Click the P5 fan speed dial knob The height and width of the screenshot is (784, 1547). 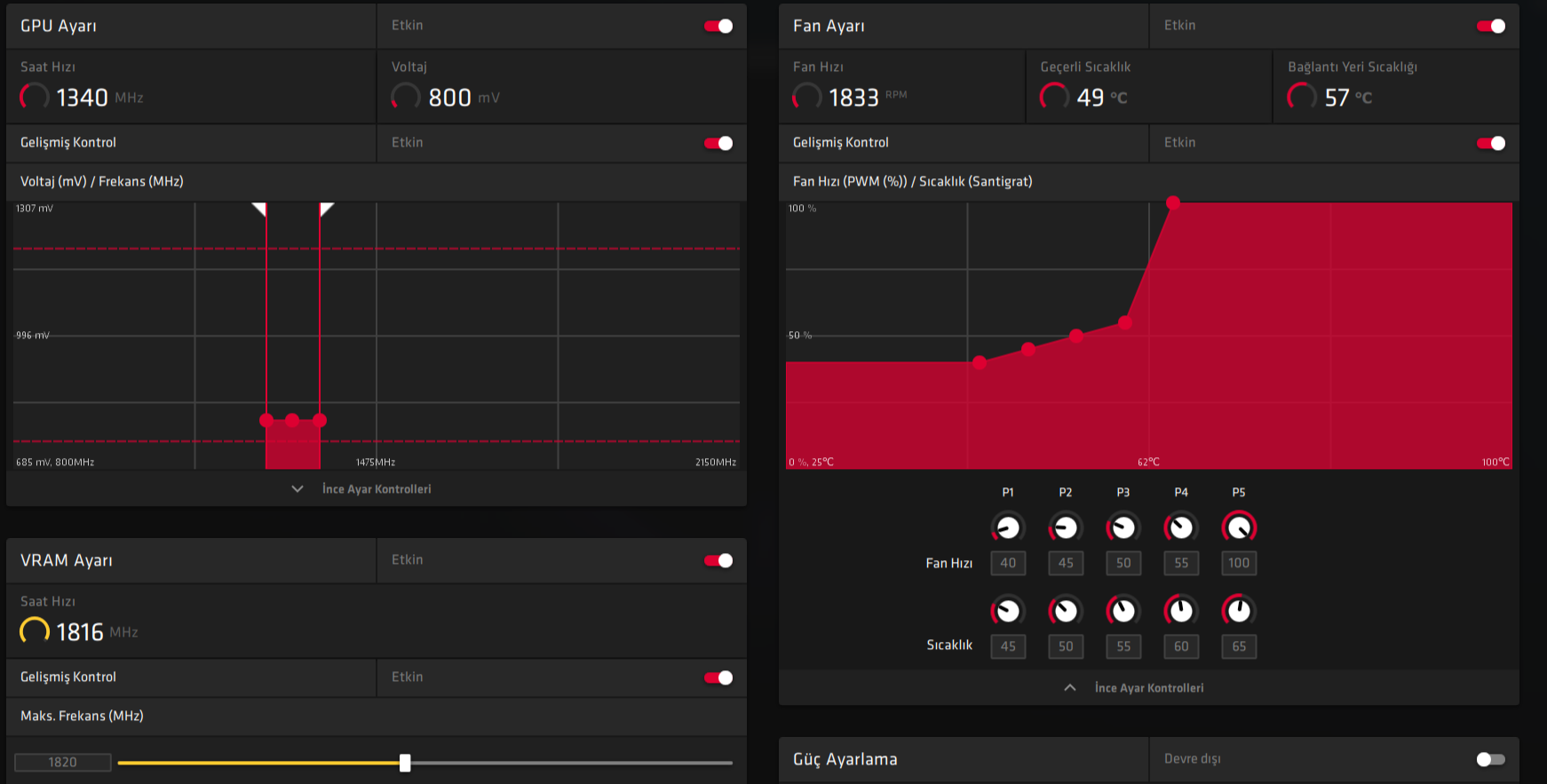pos(1239,528)
